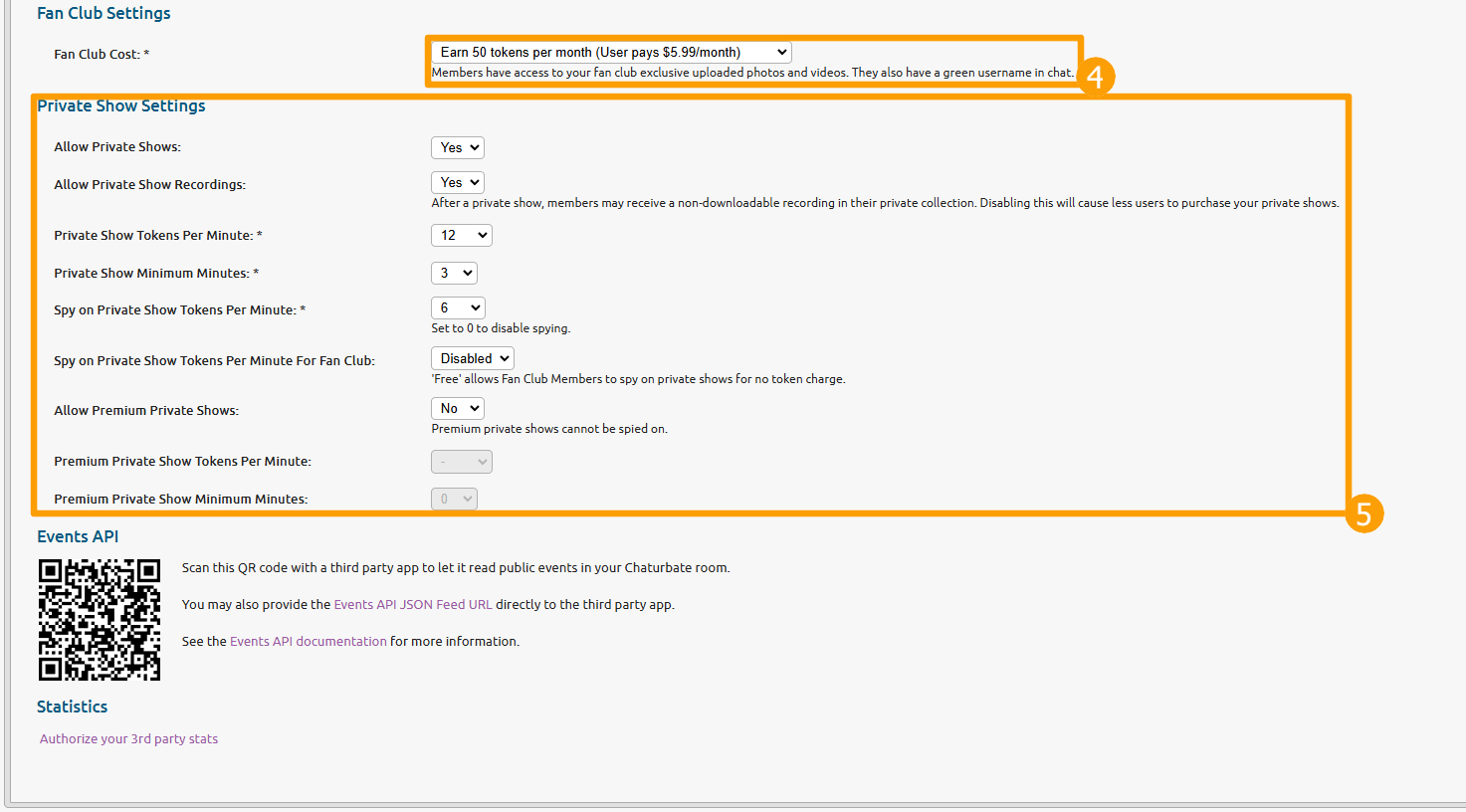
Task: Click Authorize your 3rd party stats
Action: point(128,739)
